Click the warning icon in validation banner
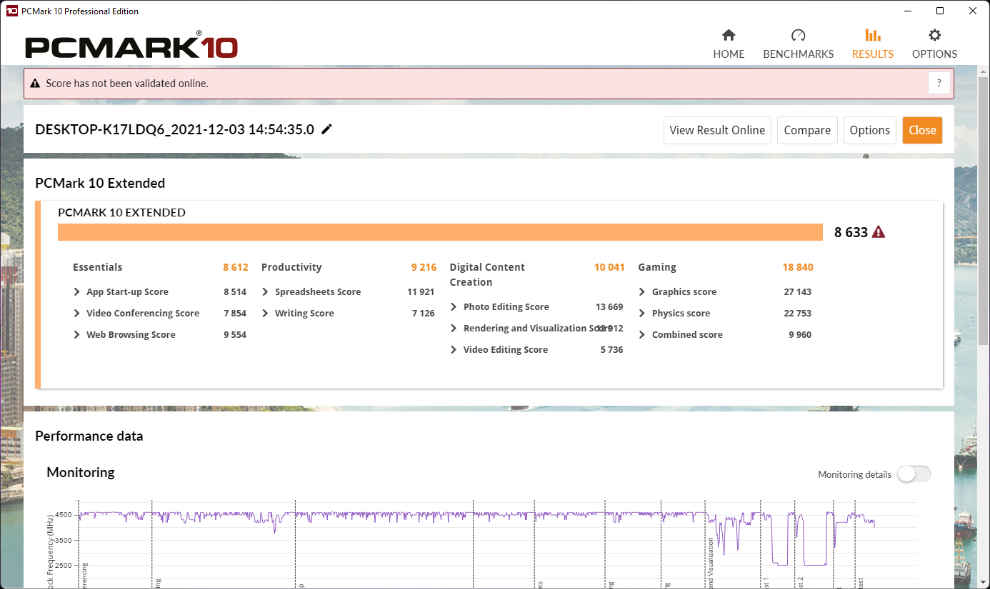The width and height of the screenshot is (990, 589). tap(35, 83)
